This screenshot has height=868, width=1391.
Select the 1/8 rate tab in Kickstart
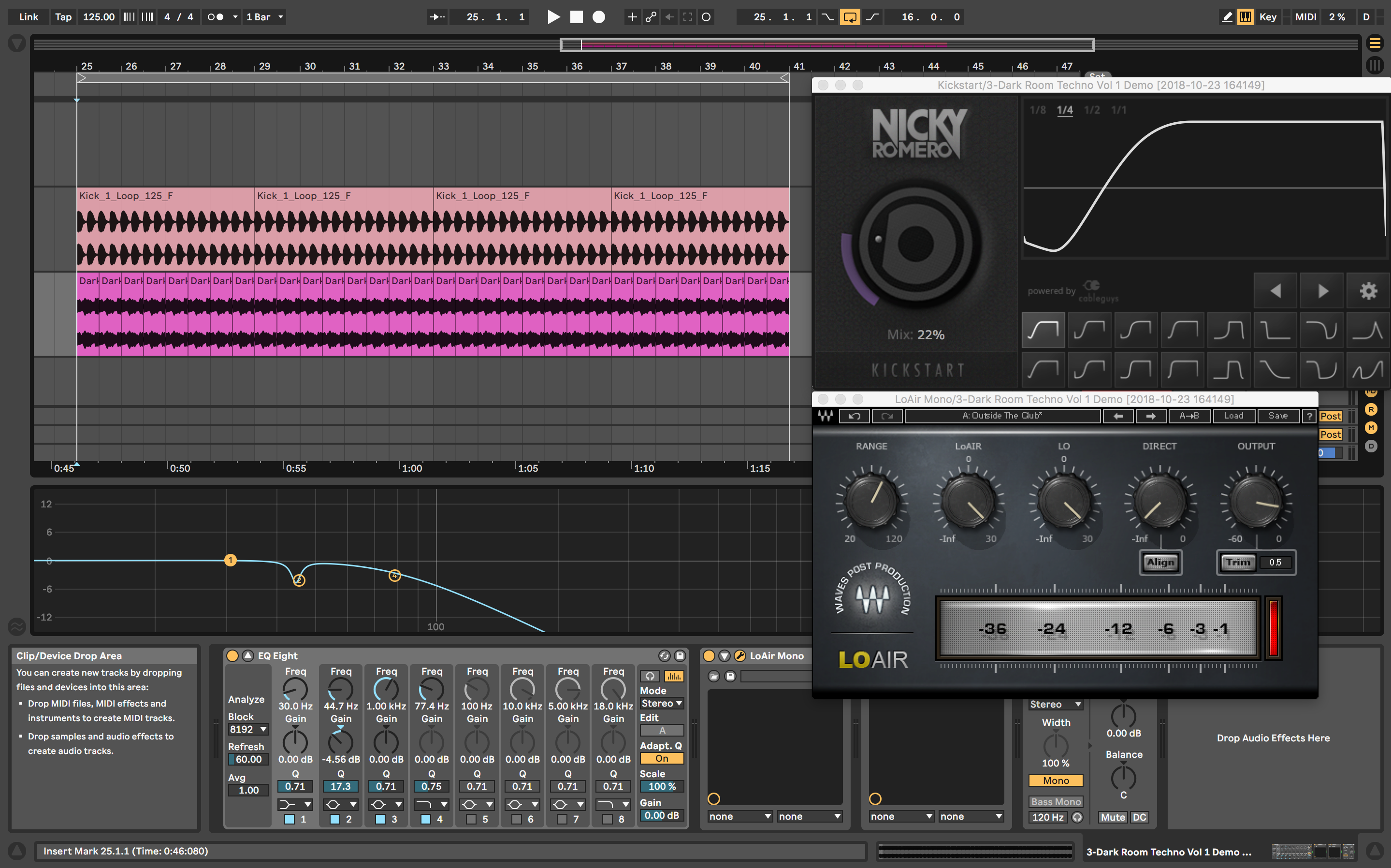click(x=1037, y=110)
